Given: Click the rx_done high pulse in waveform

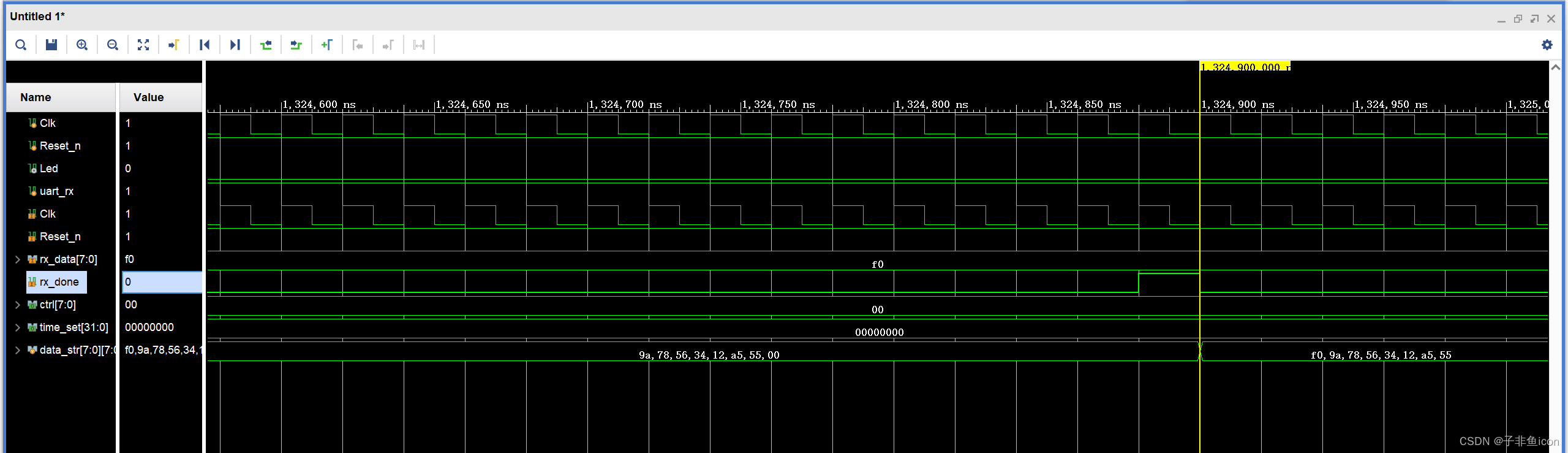Looking at the screenshot, I should point(1169,283).
